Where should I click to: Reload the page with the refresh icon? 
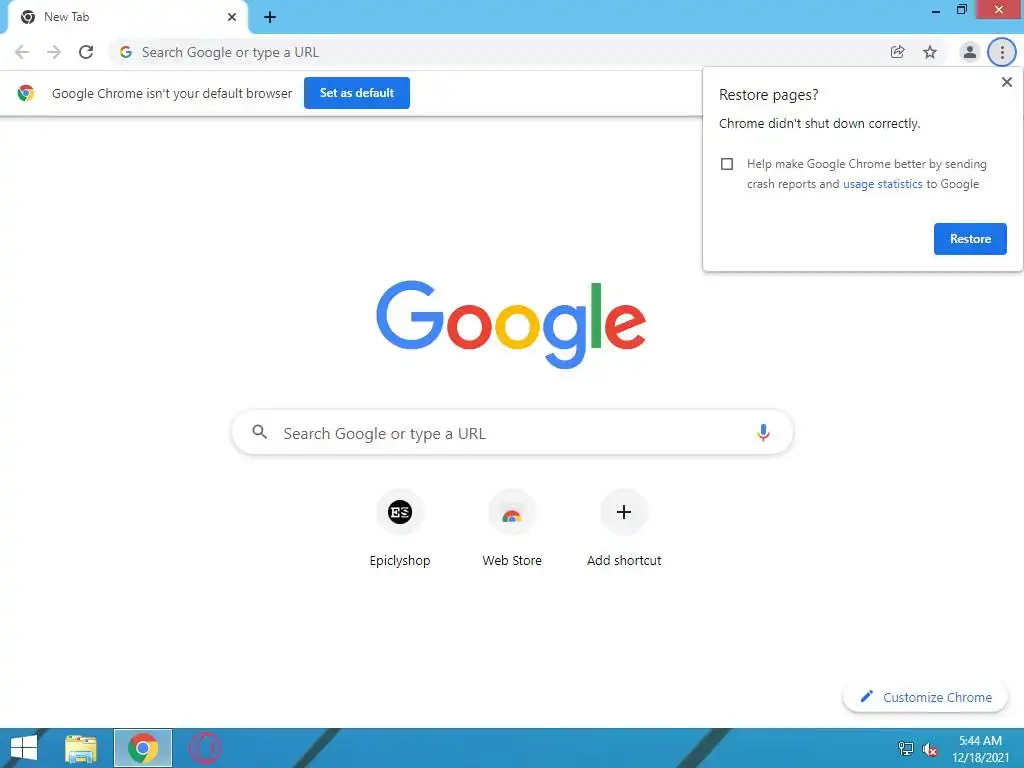(x=86, y=52)
